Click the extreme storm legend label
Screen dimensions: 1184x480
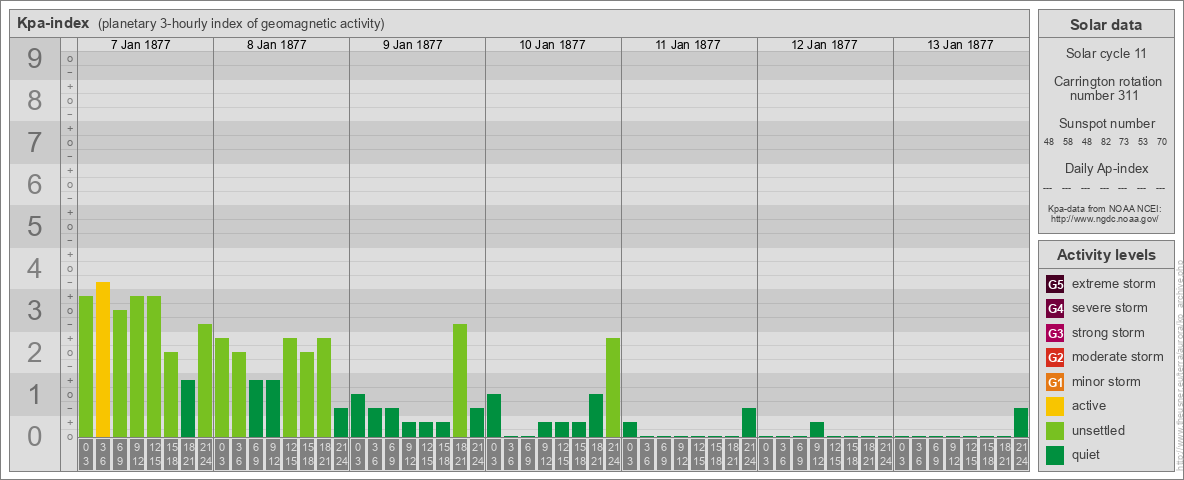pyautogui.click(x=1114, y=285)
